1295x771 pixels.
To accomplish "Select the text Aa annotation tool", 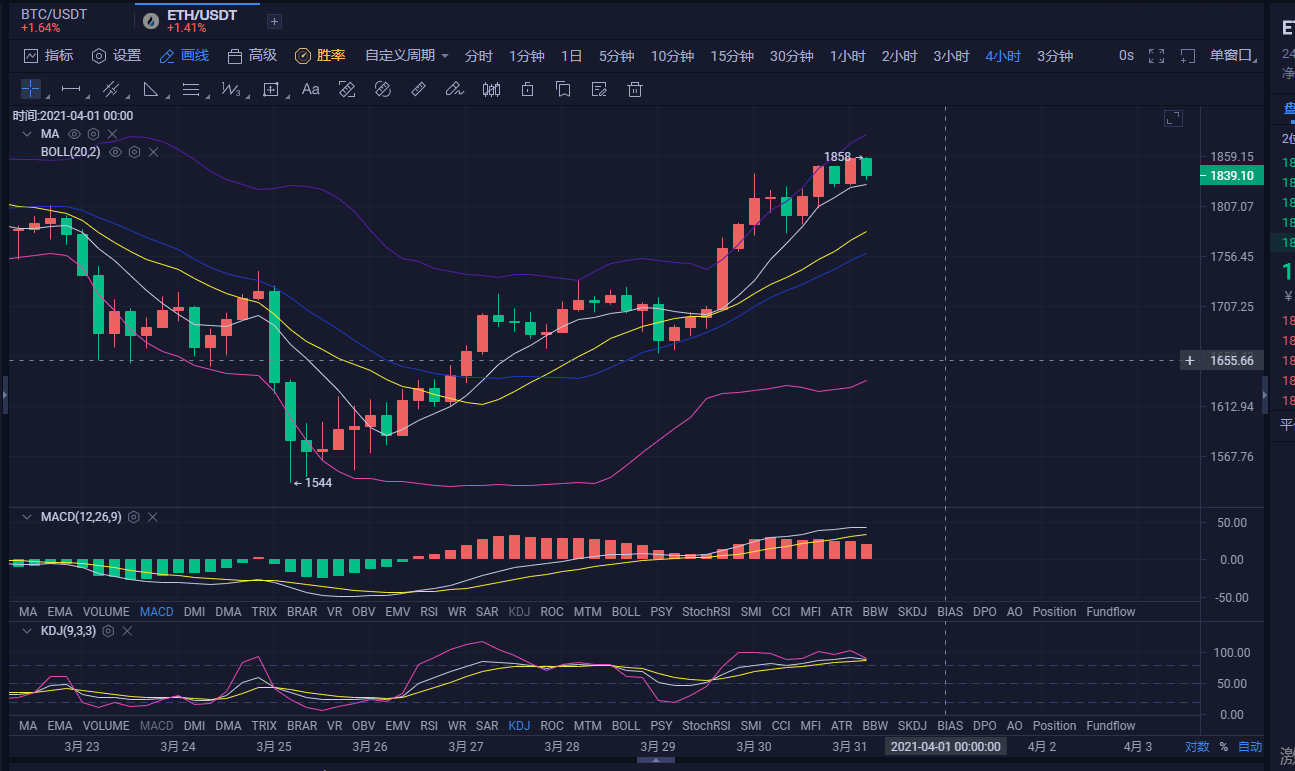I will click(x=310, y=89).
